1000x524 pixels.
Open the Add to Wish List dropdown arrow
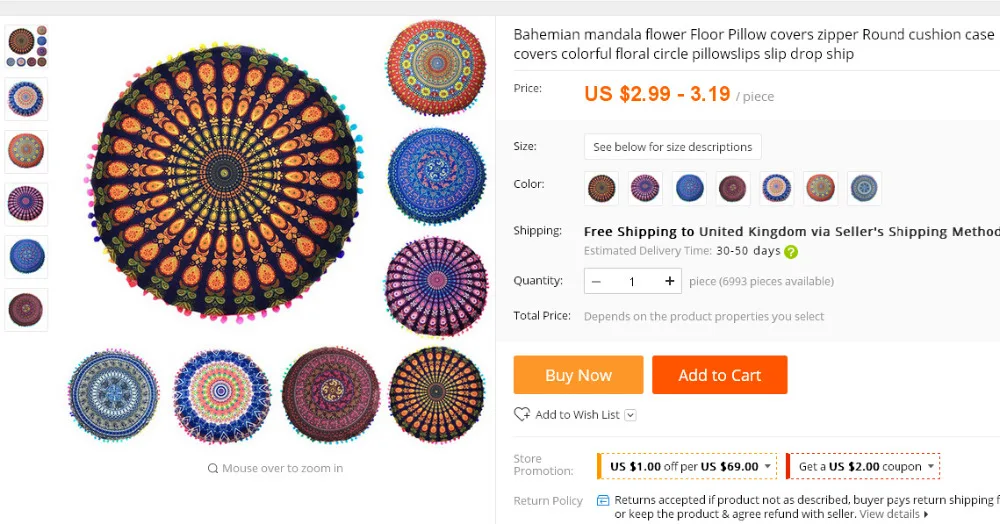tap(631, 415)
